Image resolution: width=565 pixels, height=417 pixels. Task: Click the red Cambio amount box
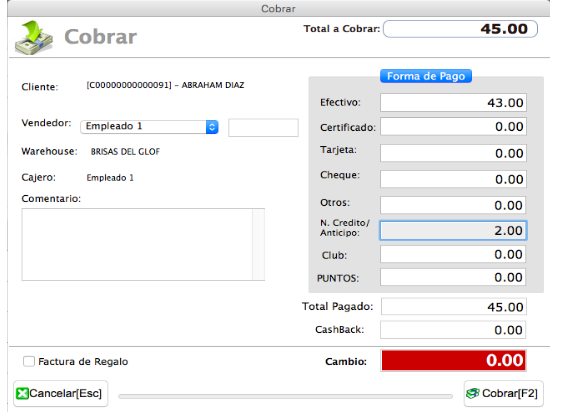454,360
